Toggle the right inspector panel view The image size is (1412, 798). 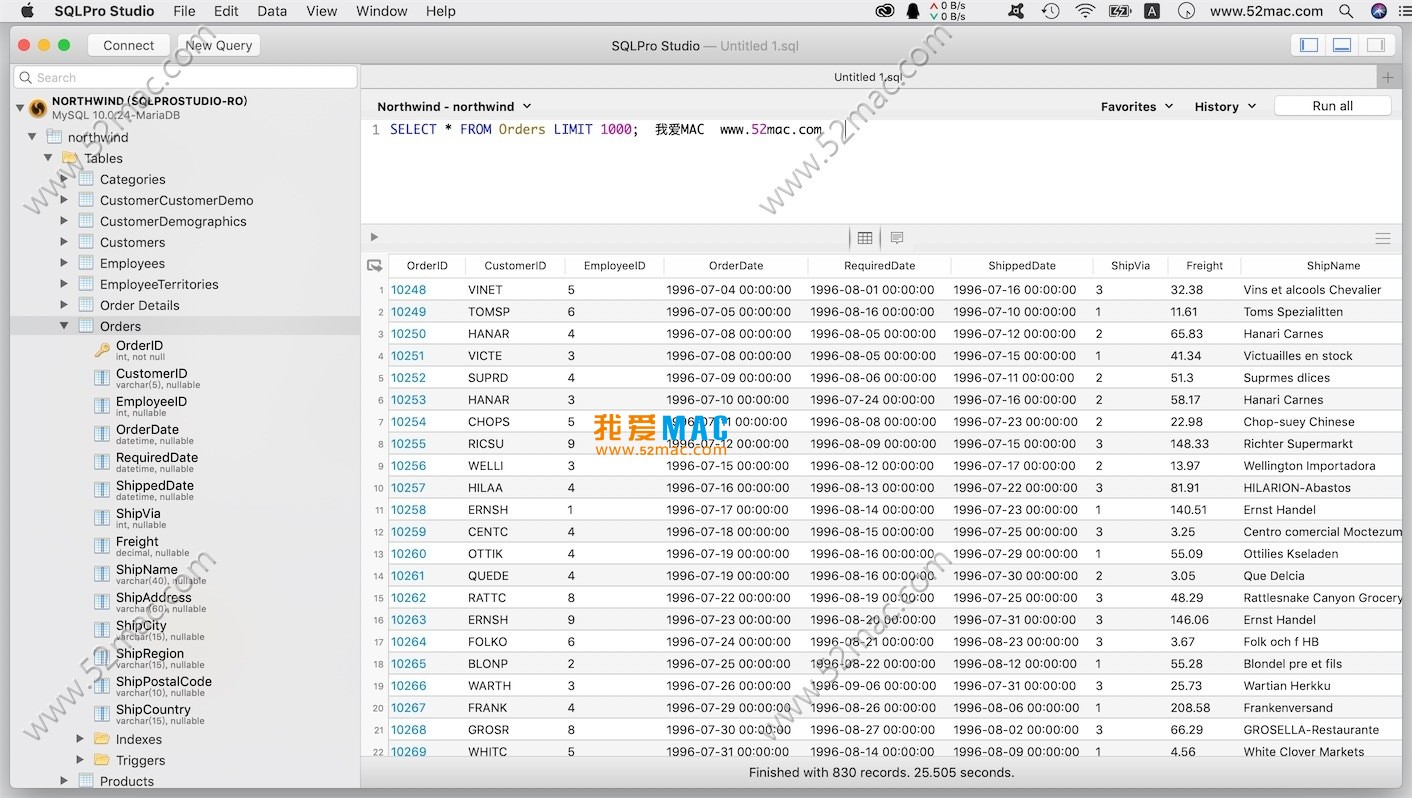pyautogui.click(x=1376, y=45)
